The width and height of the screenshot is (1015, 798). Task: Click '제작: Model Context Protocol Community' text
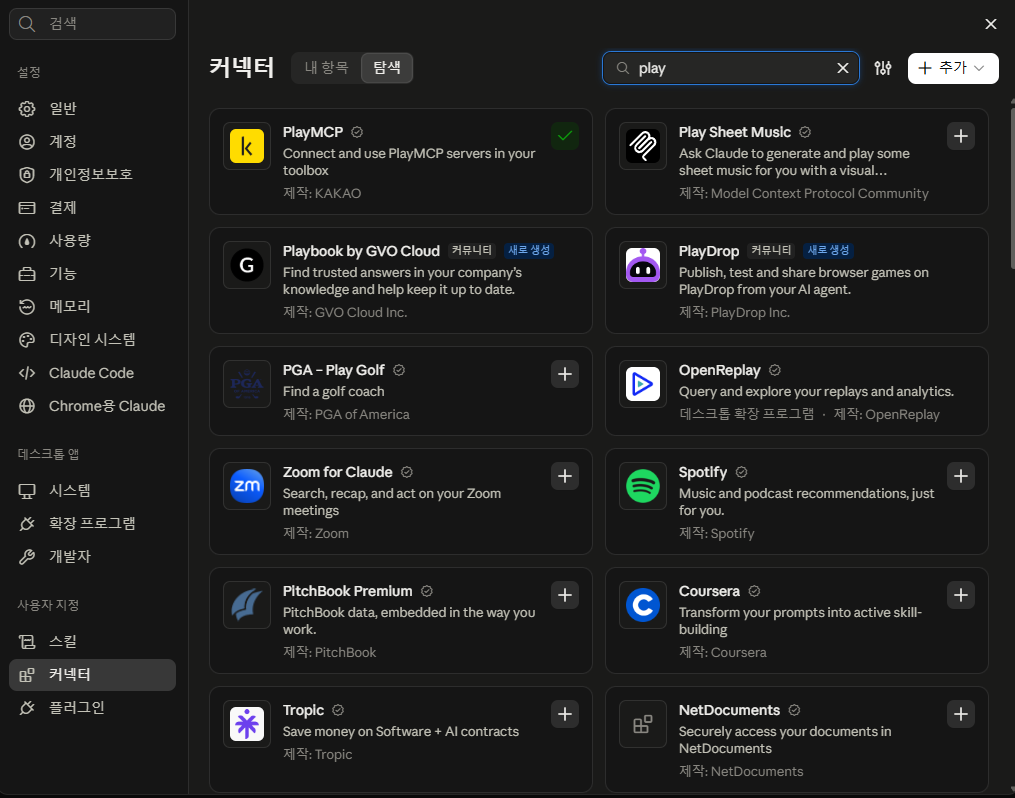[x=803, y=194]
